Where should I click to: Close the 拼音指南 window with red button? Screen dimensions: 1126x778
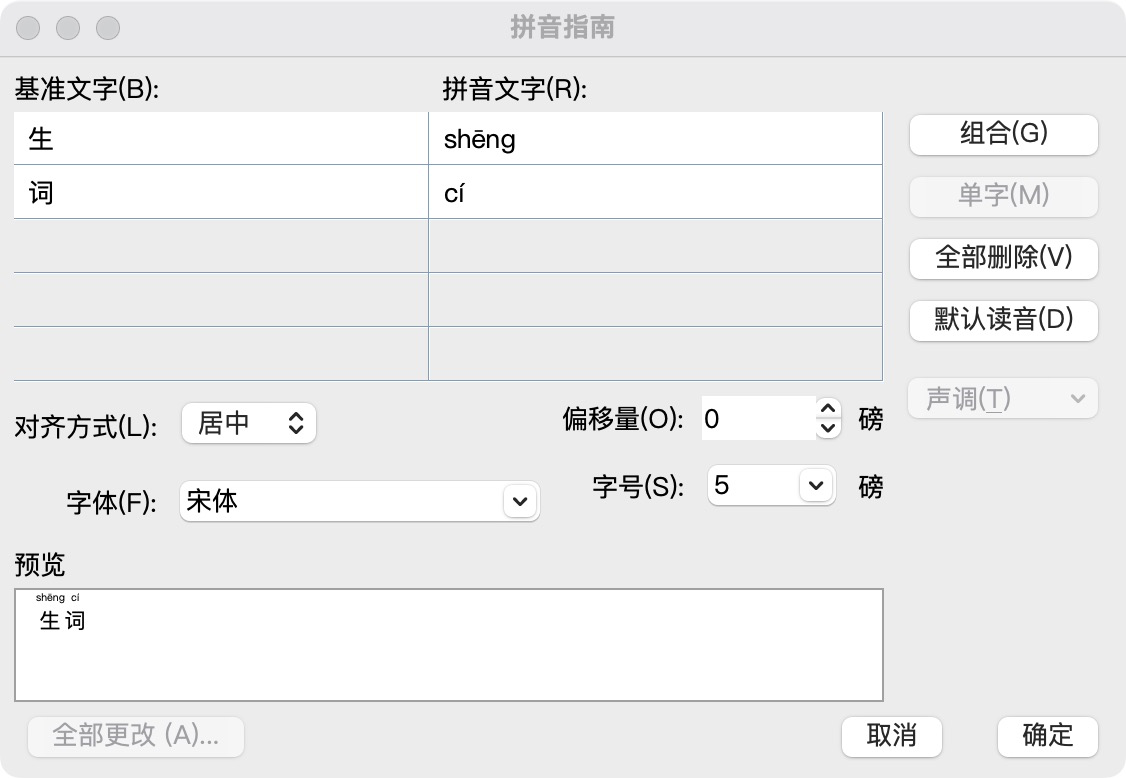28,28
